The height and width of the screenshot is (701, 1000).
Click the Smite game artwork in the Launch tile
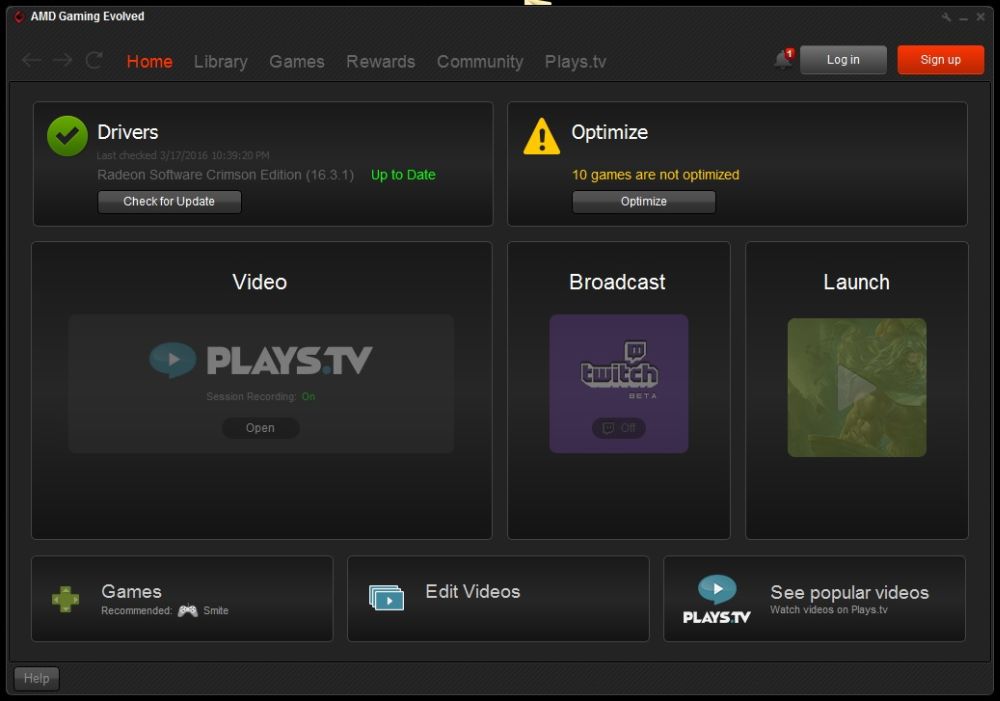[x=857, y=387]
